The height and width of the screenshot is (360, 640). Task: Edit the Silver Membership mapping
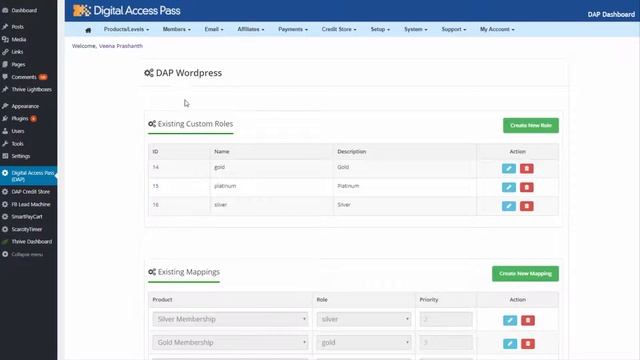click(x=510, y=320)
